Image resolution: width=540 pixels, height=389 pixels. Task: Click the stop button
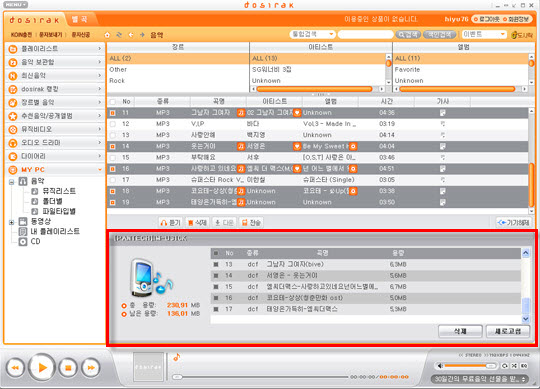pyautogui.click(x=68, y=368)
